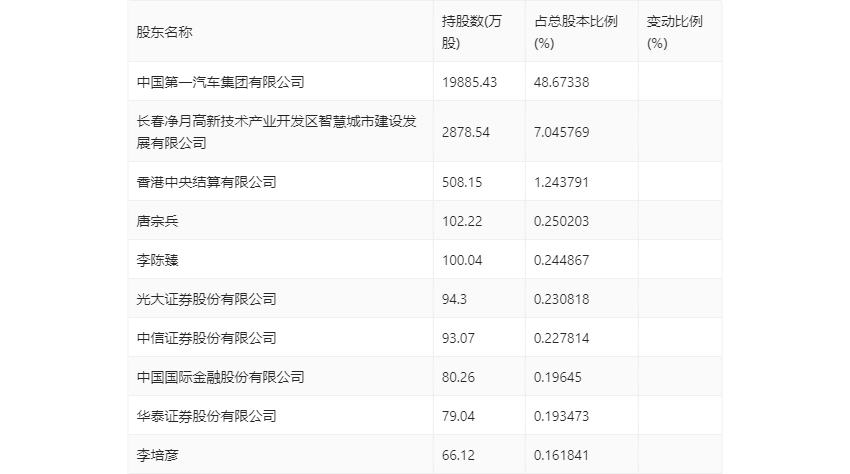Click the percentage 0.250203

pos(562,221)
